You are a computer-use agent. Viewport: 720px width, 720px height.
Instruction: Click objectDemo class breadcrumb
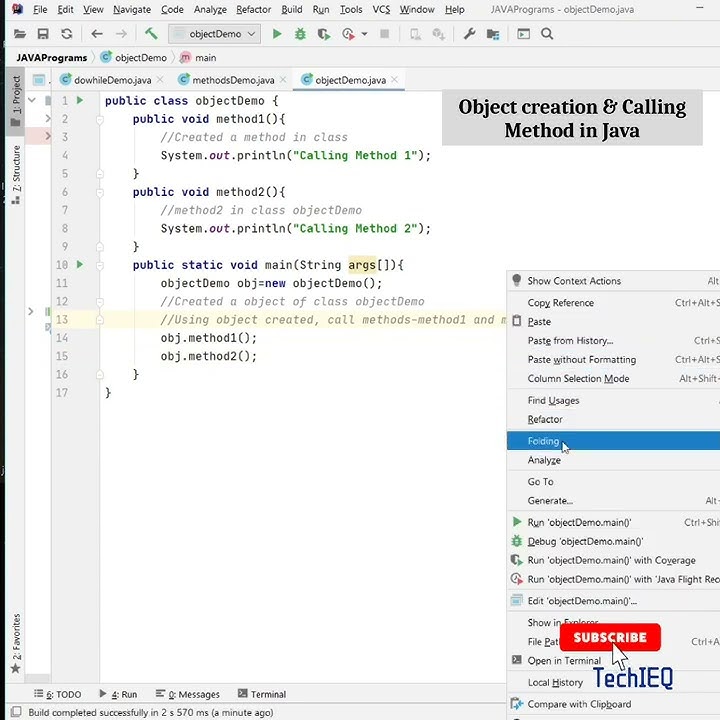(x=134, y=58)
